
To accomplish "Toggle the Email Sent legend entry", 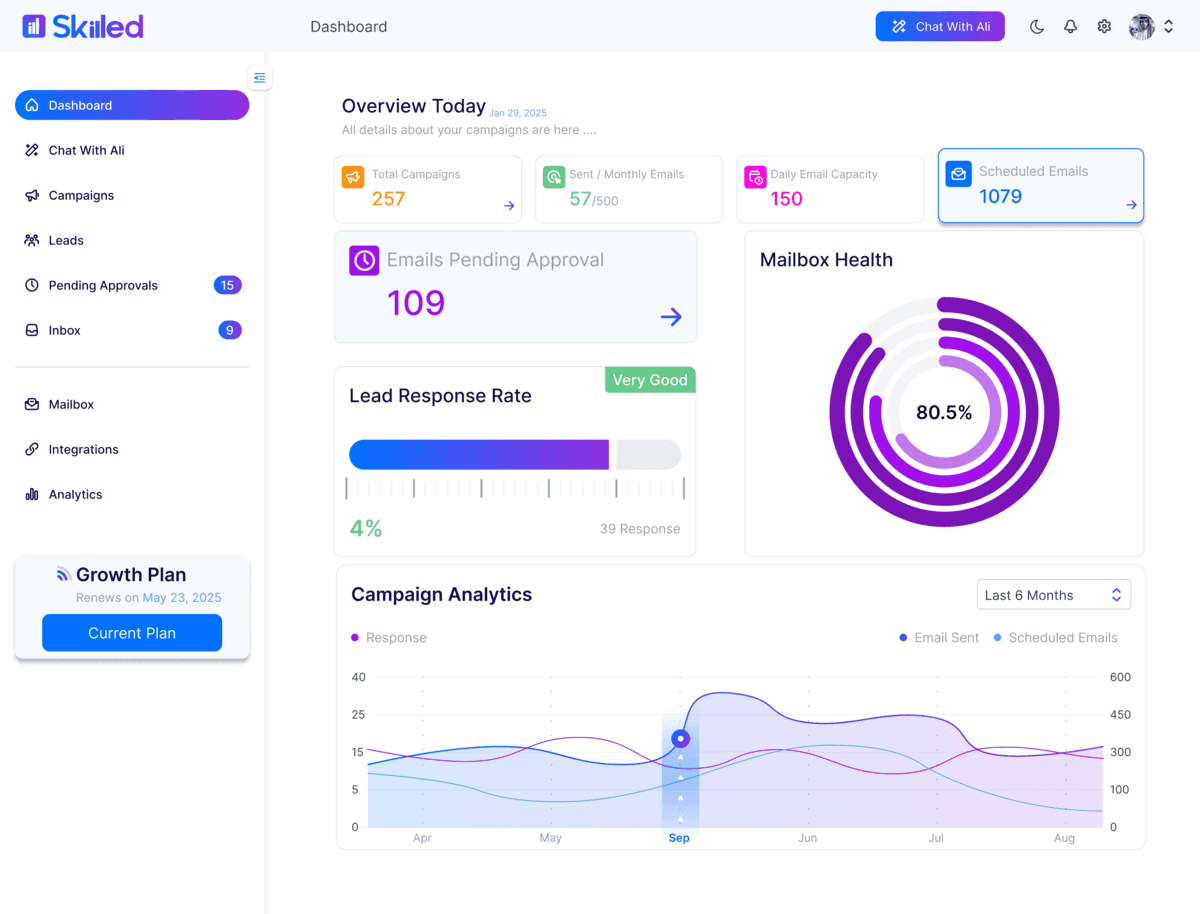I will [x=938, y=637].
